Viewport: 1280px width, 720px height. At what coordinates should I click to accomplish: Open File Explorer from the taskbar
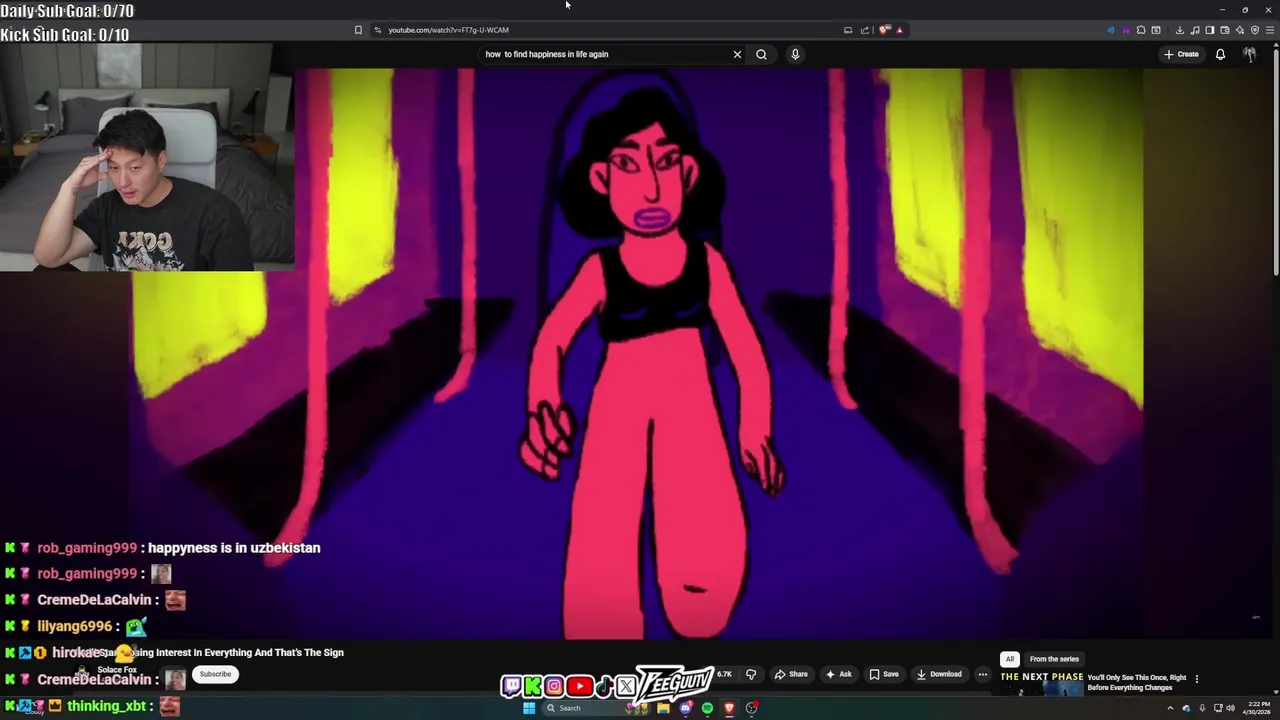tap(663, 708)
